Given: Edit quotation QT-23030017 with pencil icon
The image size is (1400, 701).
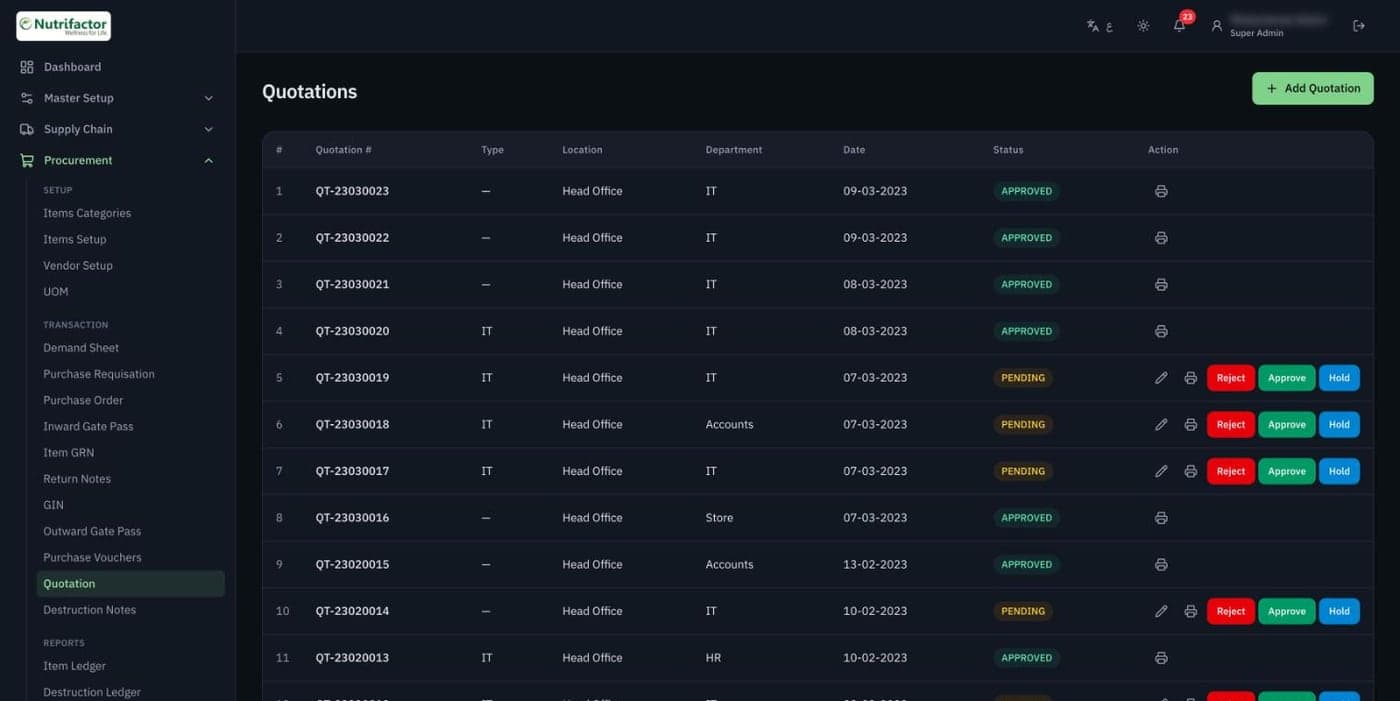Looking at the screenshot, I should [x=1161, y=471].
